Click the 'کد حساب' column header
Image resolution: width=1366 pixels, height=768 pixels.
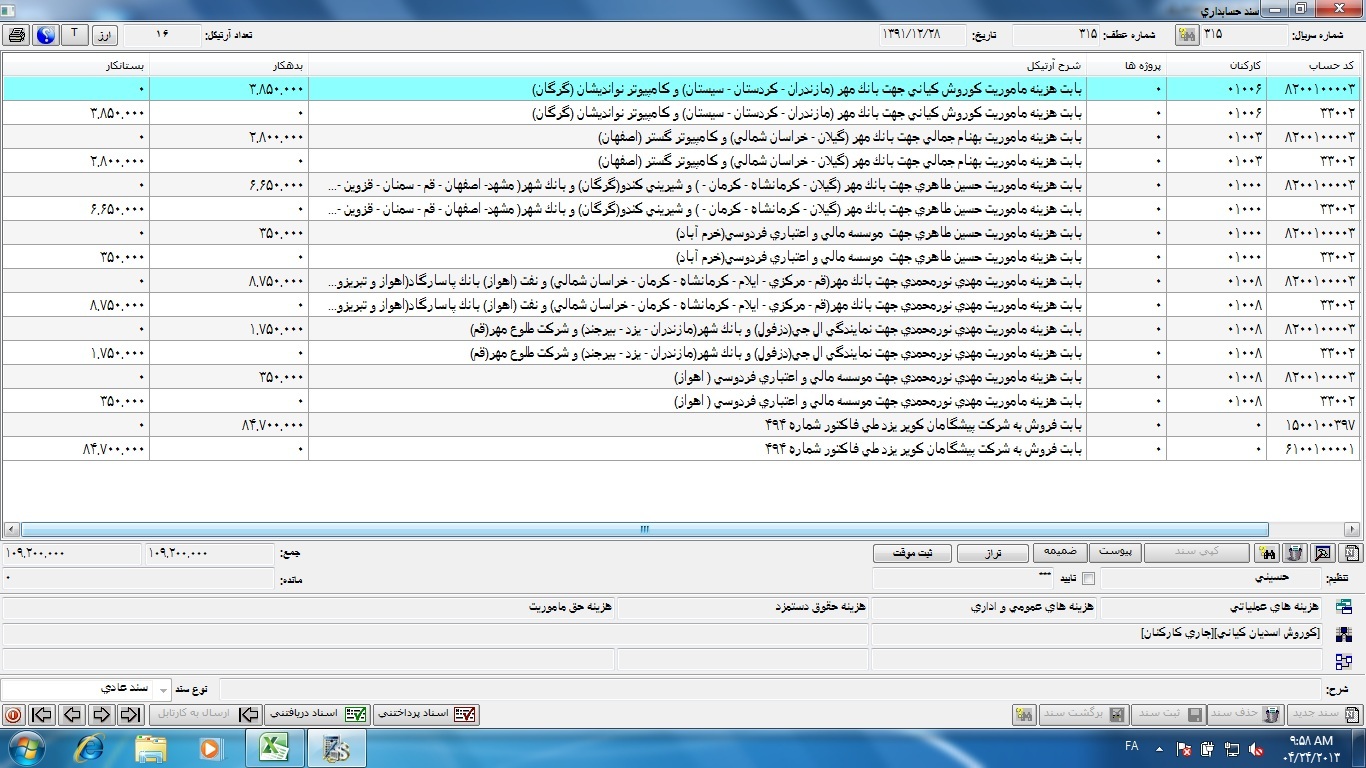click(1316, 65)
